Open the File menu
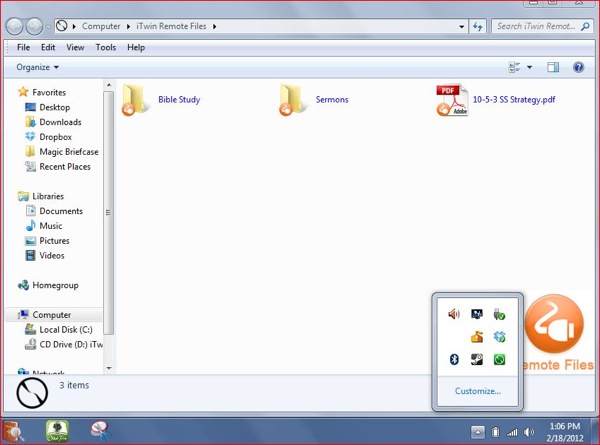The image size is (600, 445). (23, 47)
